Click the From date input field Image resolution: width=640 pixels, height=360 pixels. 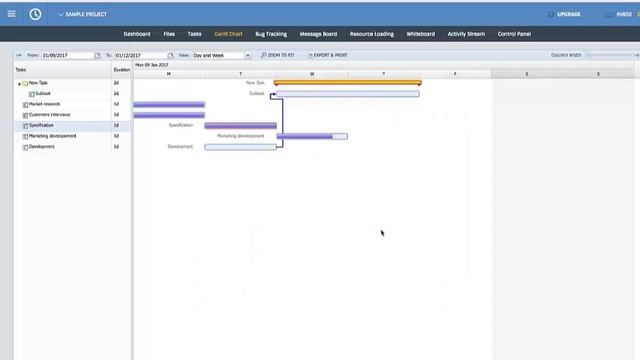point(67,55)
